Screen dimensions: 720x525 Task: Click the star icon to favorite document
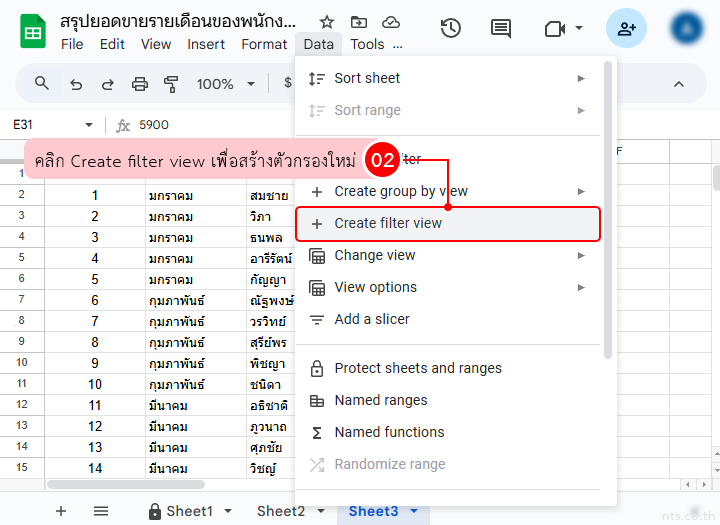[x=327, y=22]
